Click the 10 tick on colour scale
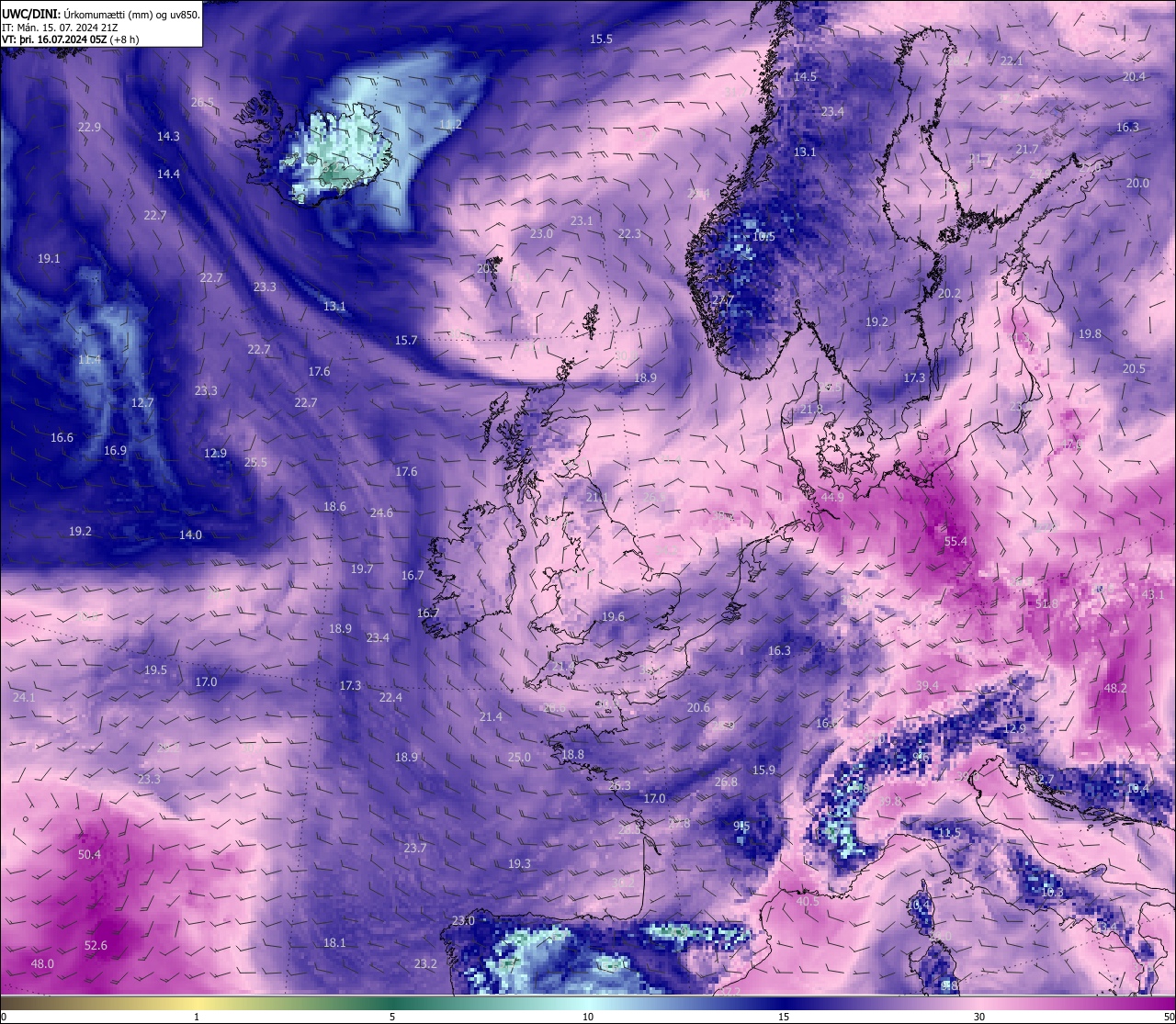 tap(588, 1017)
